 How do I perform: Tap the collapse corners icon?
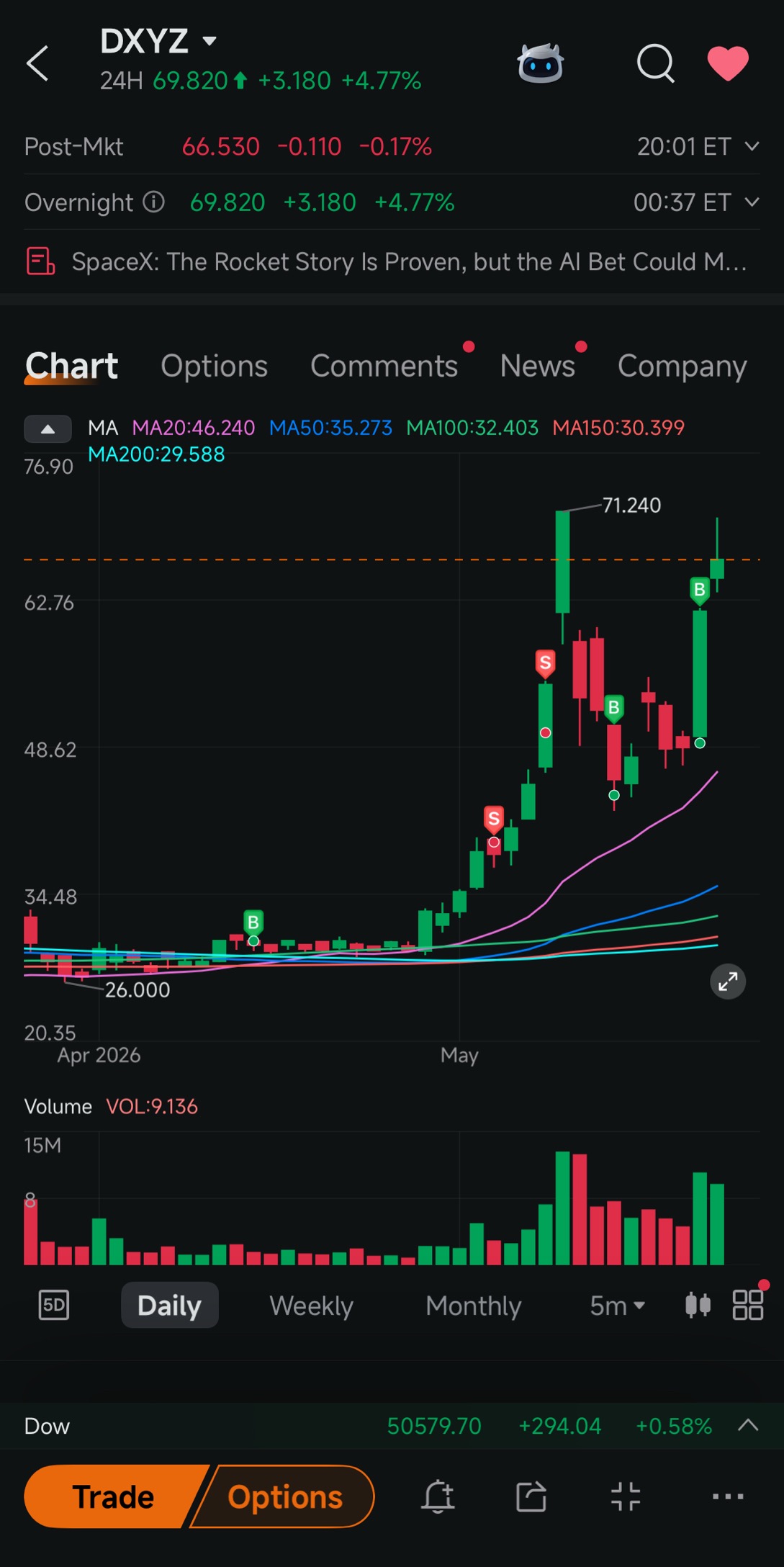(x=626, y=1496)
